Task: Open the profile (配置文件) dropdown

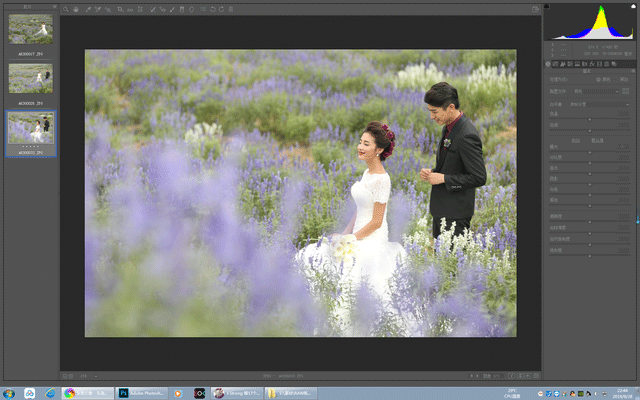Action: click(x=596, y=91)
